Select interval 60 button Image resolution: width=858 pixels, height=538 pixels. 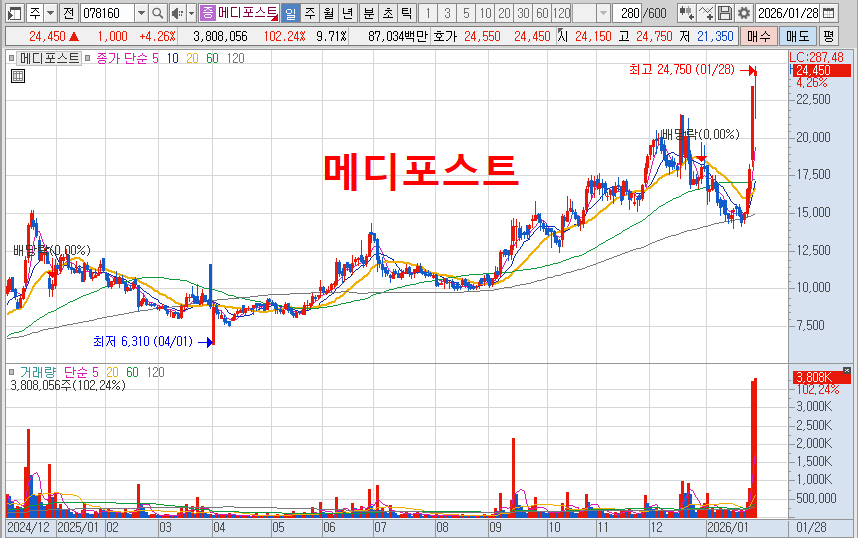(542, 13)
